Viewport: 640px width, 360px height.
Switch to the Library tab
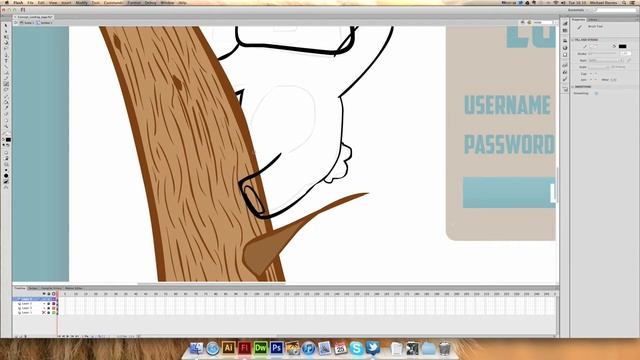(x=593, y=20)
